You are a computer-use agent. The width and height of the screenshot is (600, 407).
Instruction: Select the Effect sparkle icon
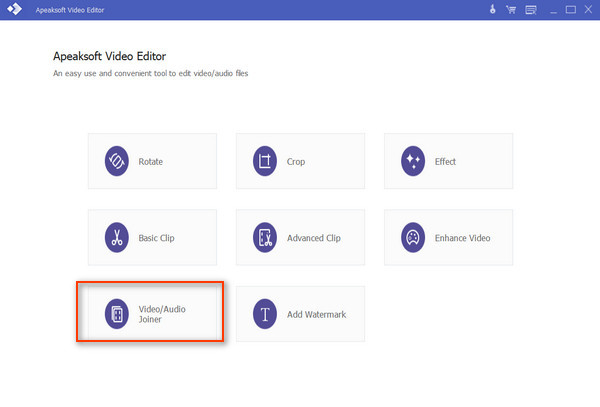tap(413, 161)
